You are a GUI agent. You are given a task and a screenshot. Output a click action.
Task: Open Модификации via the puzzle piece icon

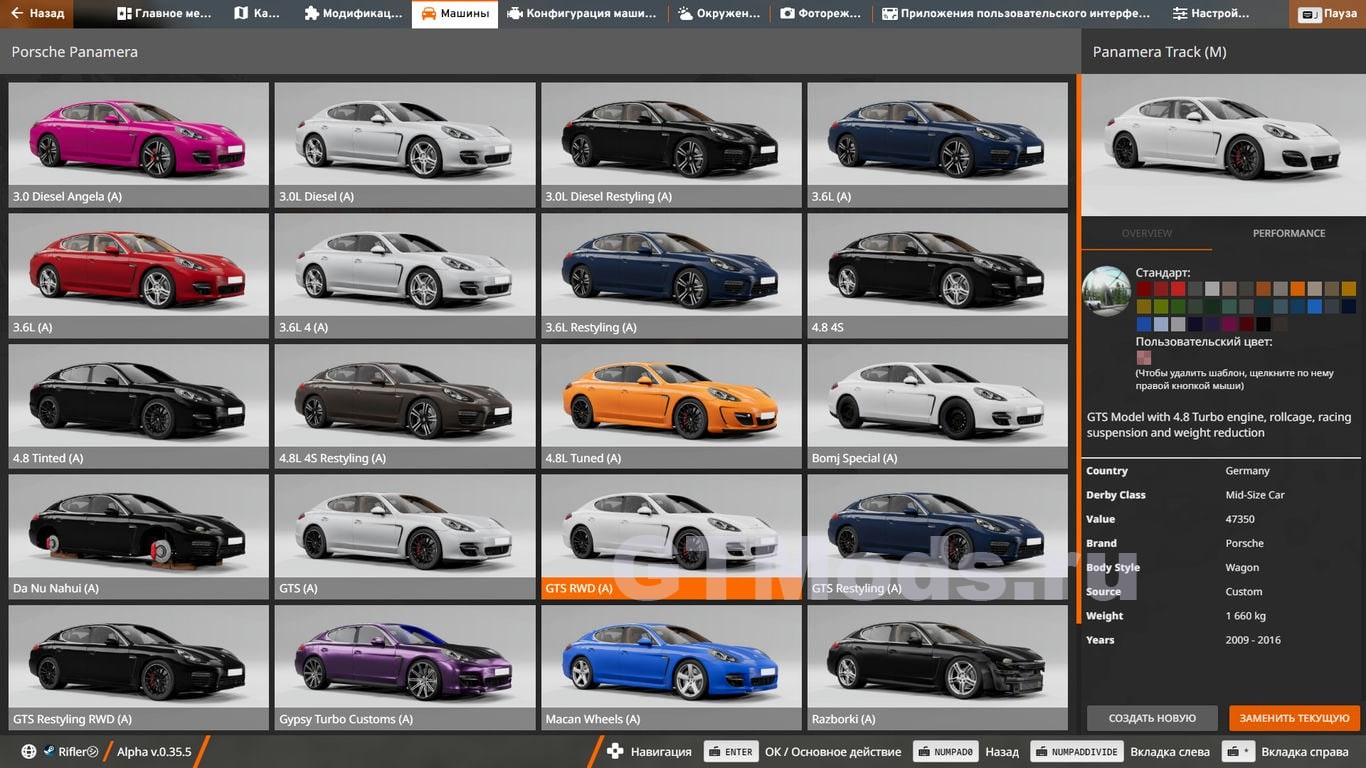click(312, 14)
